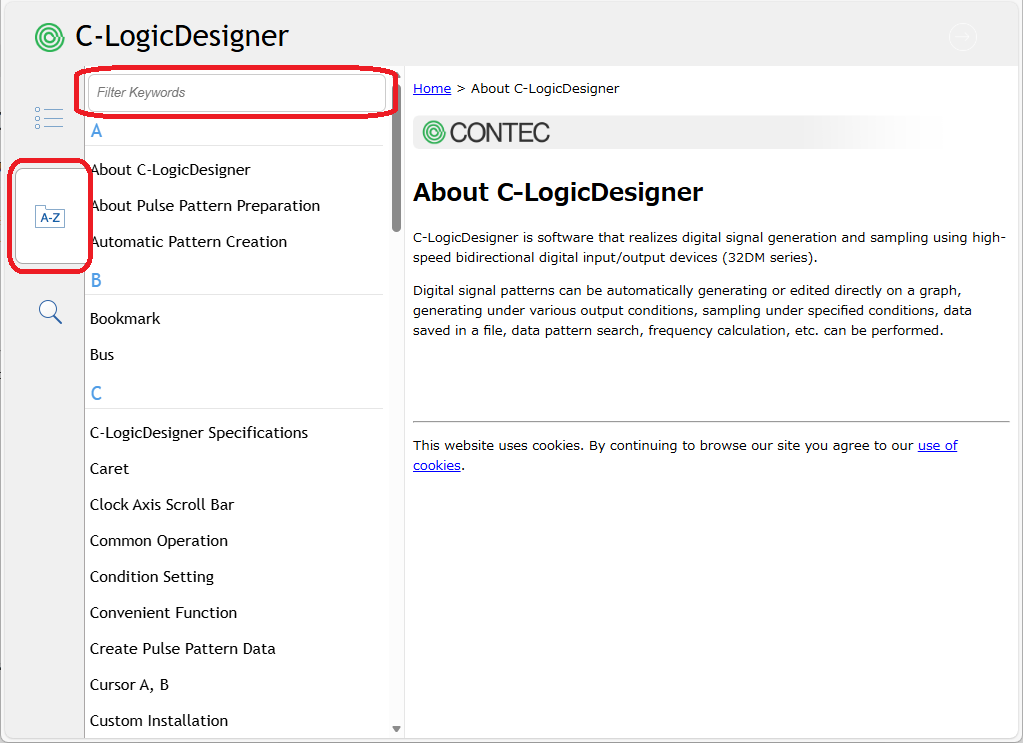Select the Bus index entry
1023x743 pixels.
tap(102, 354)
